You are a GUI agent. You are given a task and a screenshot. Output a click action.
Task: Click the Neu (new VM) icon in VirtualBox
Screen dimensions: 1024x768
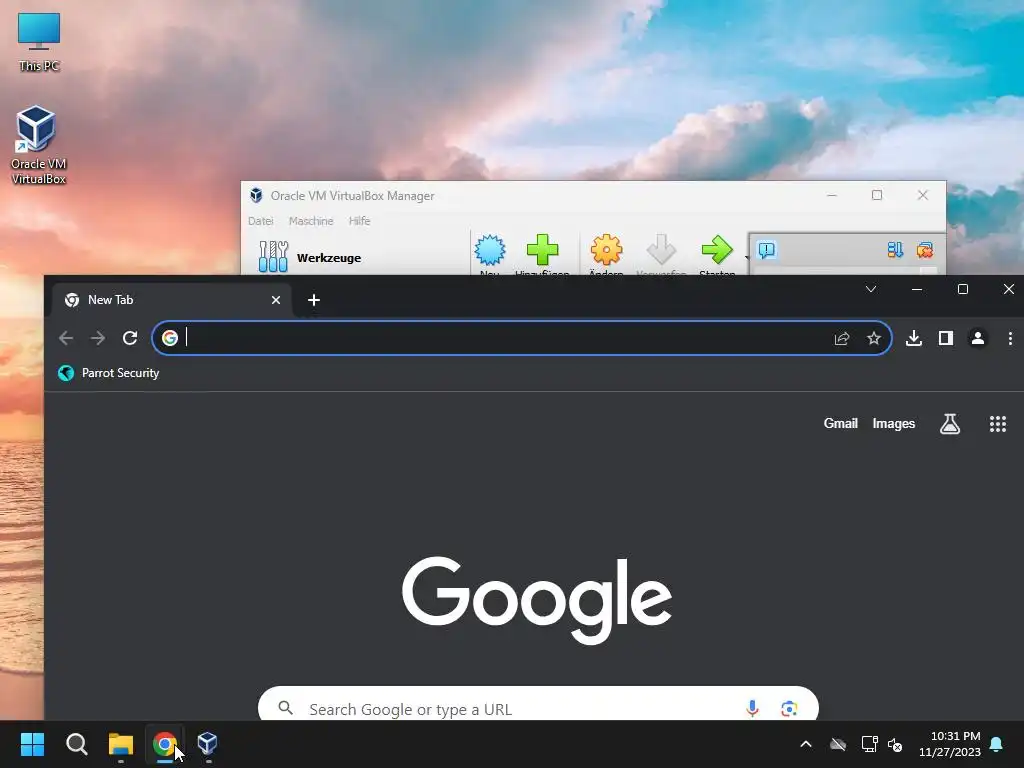click(x=490, y=250)
